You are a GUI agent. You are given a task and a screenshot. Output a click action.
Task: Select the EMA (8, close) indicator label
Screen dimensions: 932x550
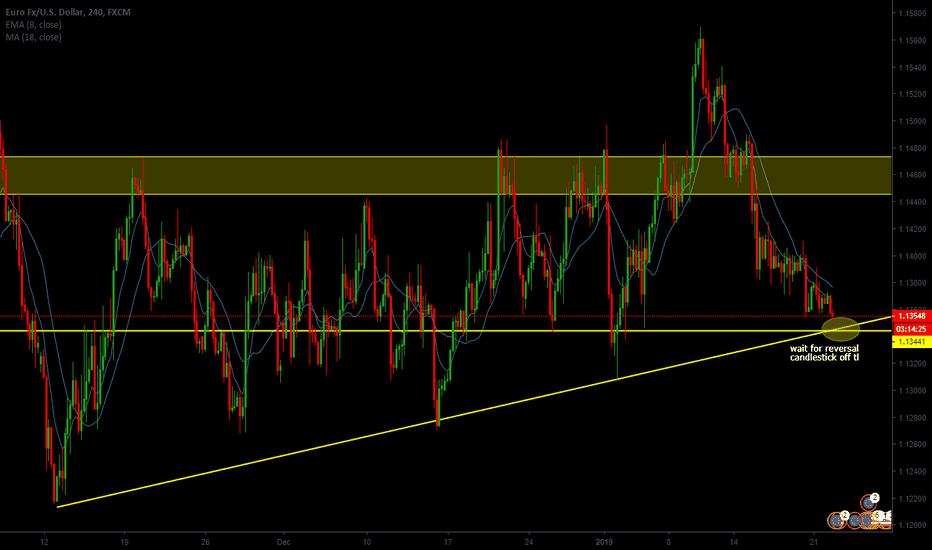[33, 24]
